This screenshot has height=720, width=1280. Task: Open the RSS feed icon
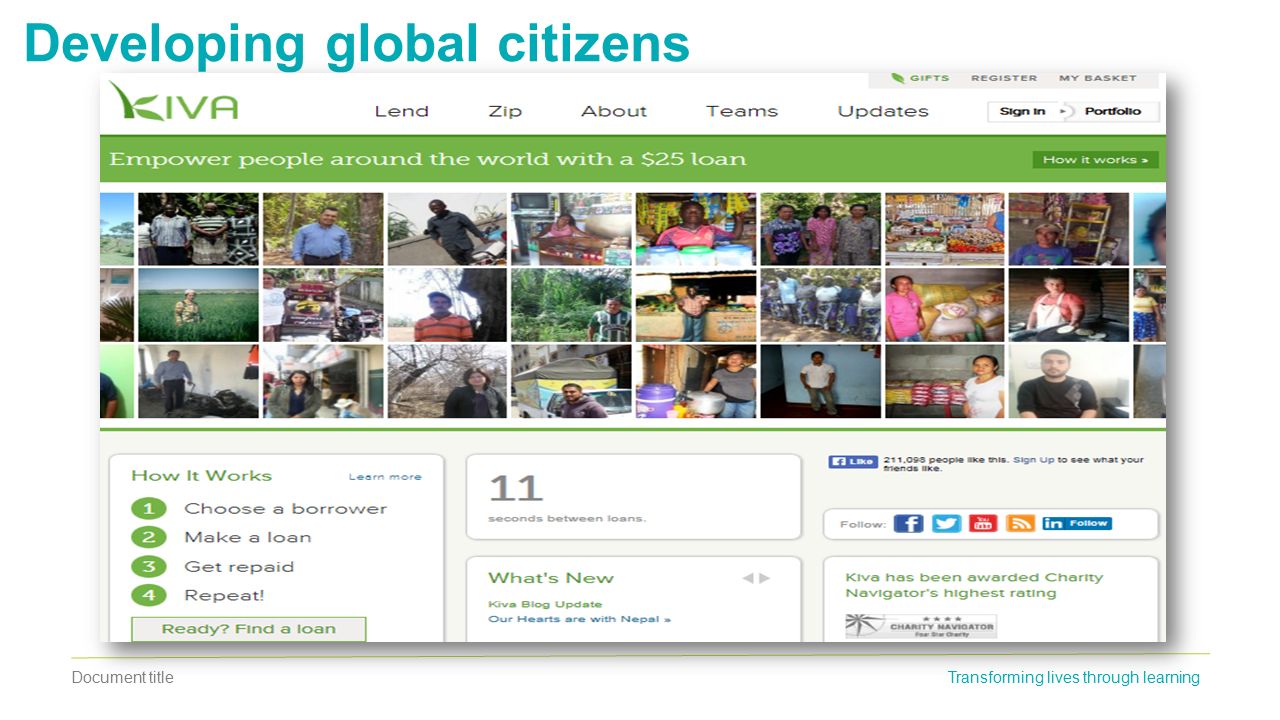(1020, 523)
